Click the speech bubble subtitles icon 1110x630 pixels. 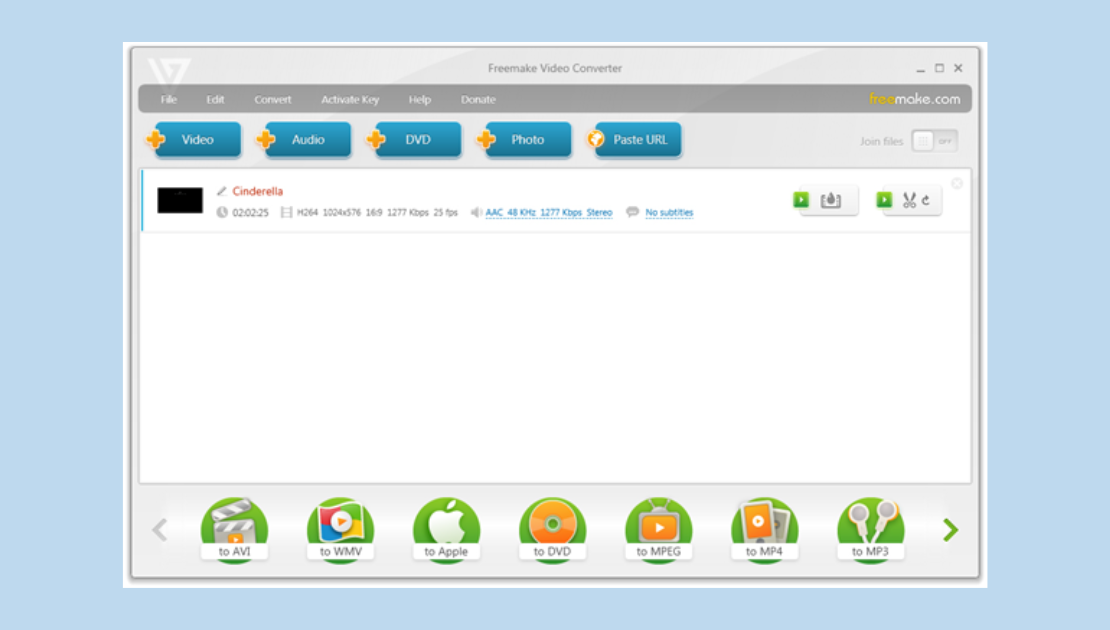632,212
